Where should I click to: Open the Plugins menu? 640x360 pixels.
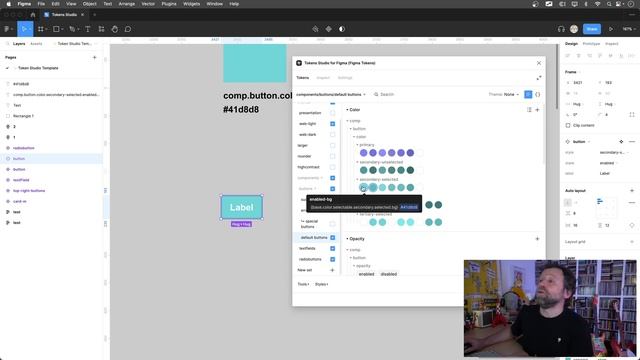click(169, 4)
